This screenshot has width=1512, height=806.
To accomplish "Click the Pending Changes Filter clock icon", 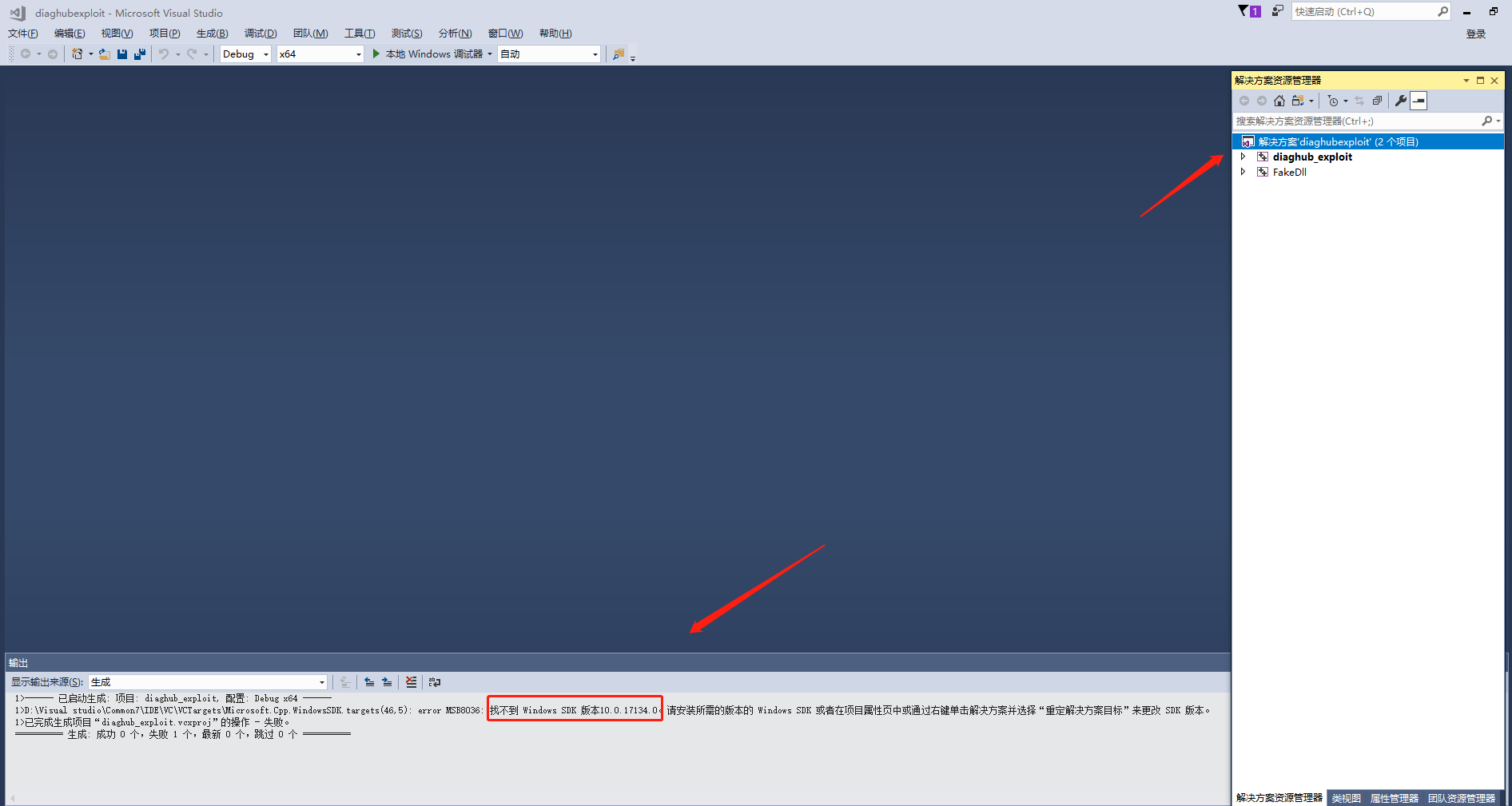I will (1333, 101).
